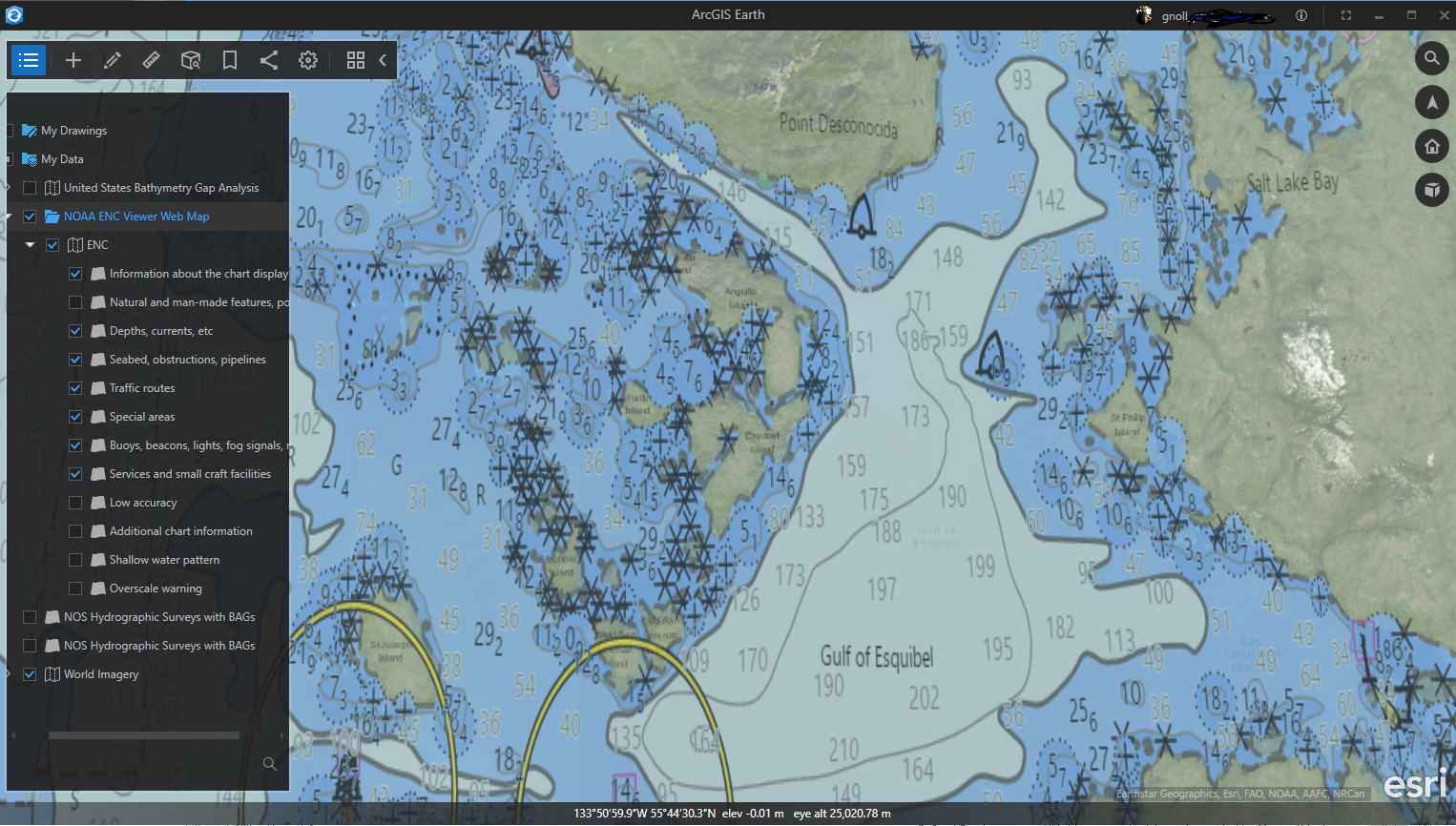The image size is (1456, 826).
Task: Uncheck Traffic routes checkbox
Action: [x=75, y=388]
